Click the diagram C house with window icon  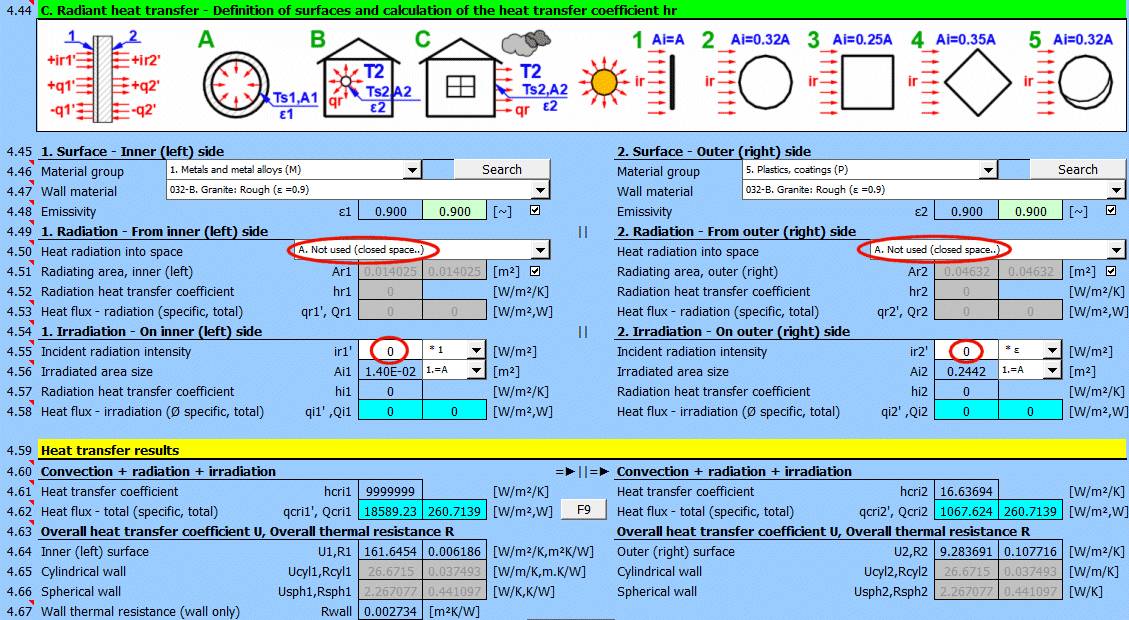(x=459, y=82)
